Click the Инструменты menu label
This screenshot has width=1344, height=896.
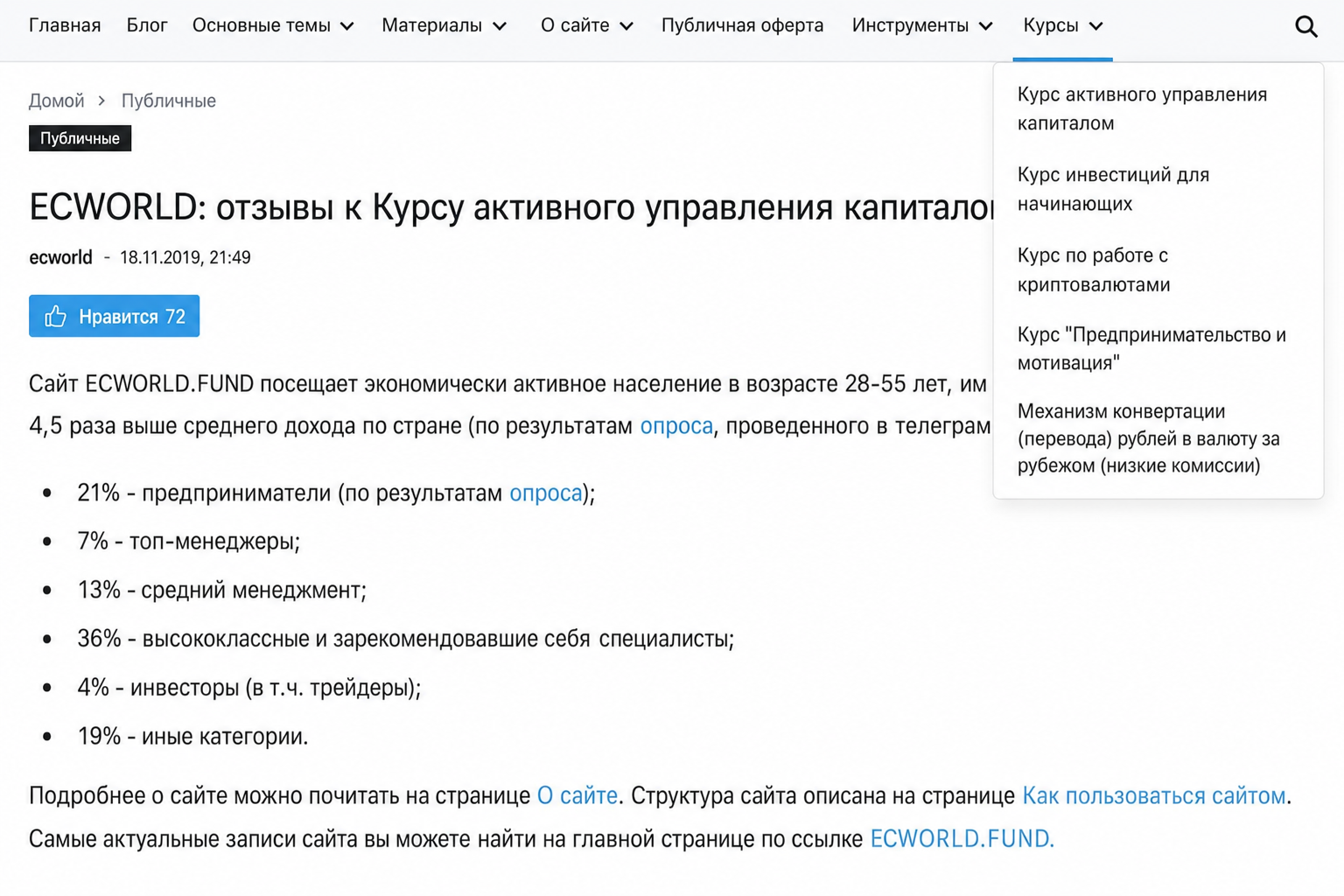[x=910, y=25]
